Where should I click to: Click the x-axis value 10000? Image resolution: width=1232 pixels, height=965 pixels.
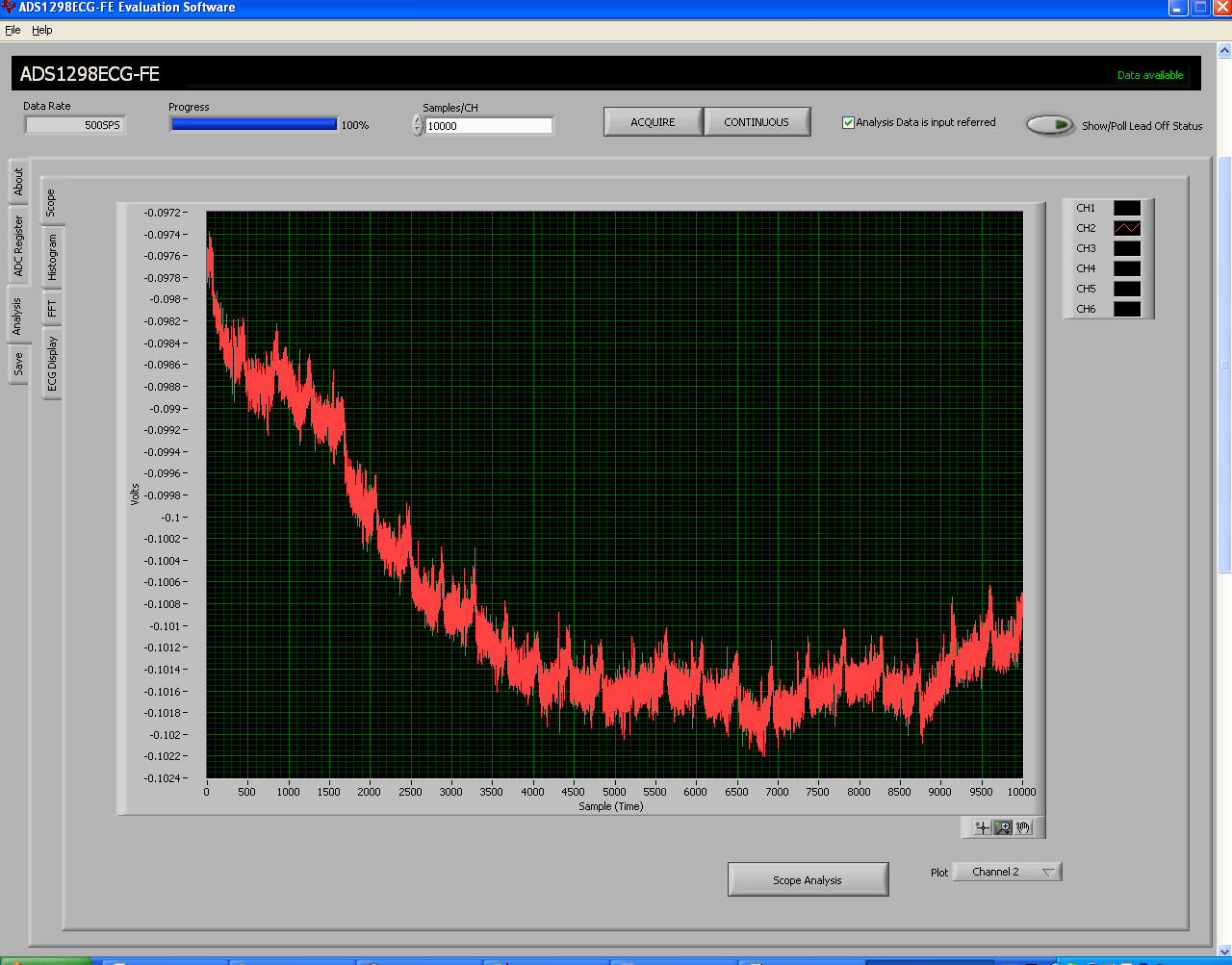(1021, 792)
